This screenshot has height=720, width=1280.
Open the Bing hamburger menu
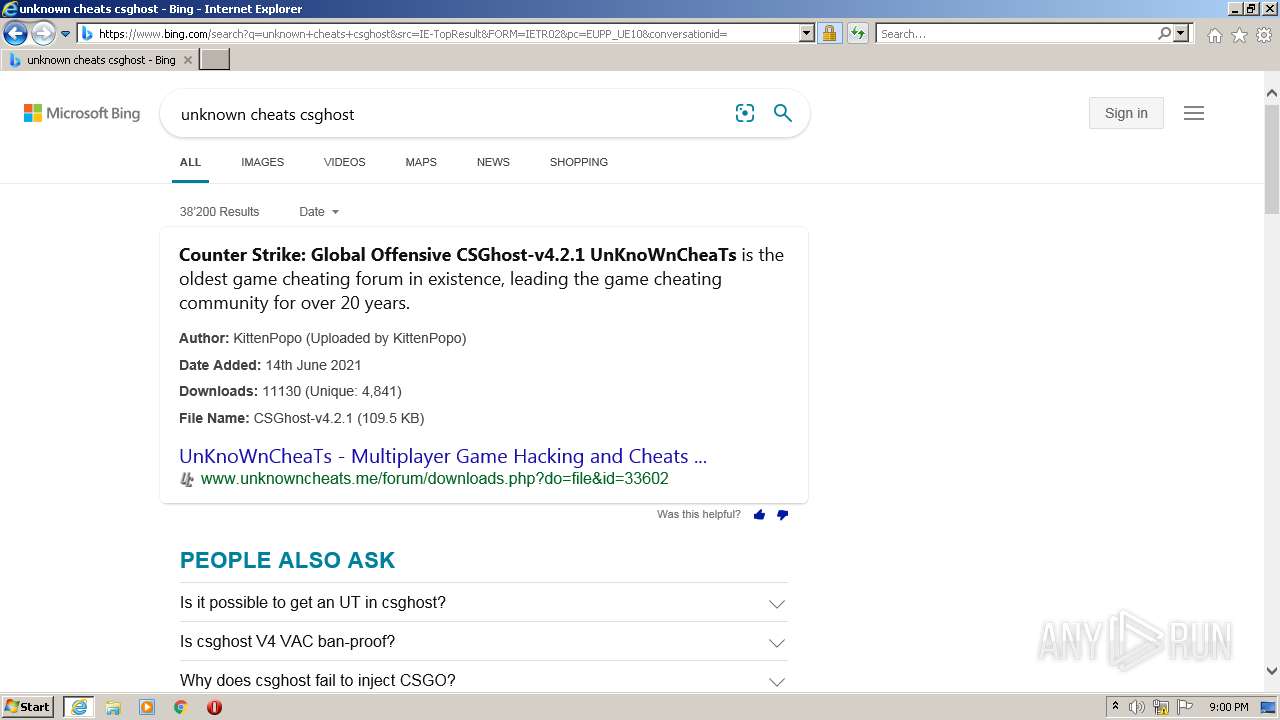[1194, 113]
